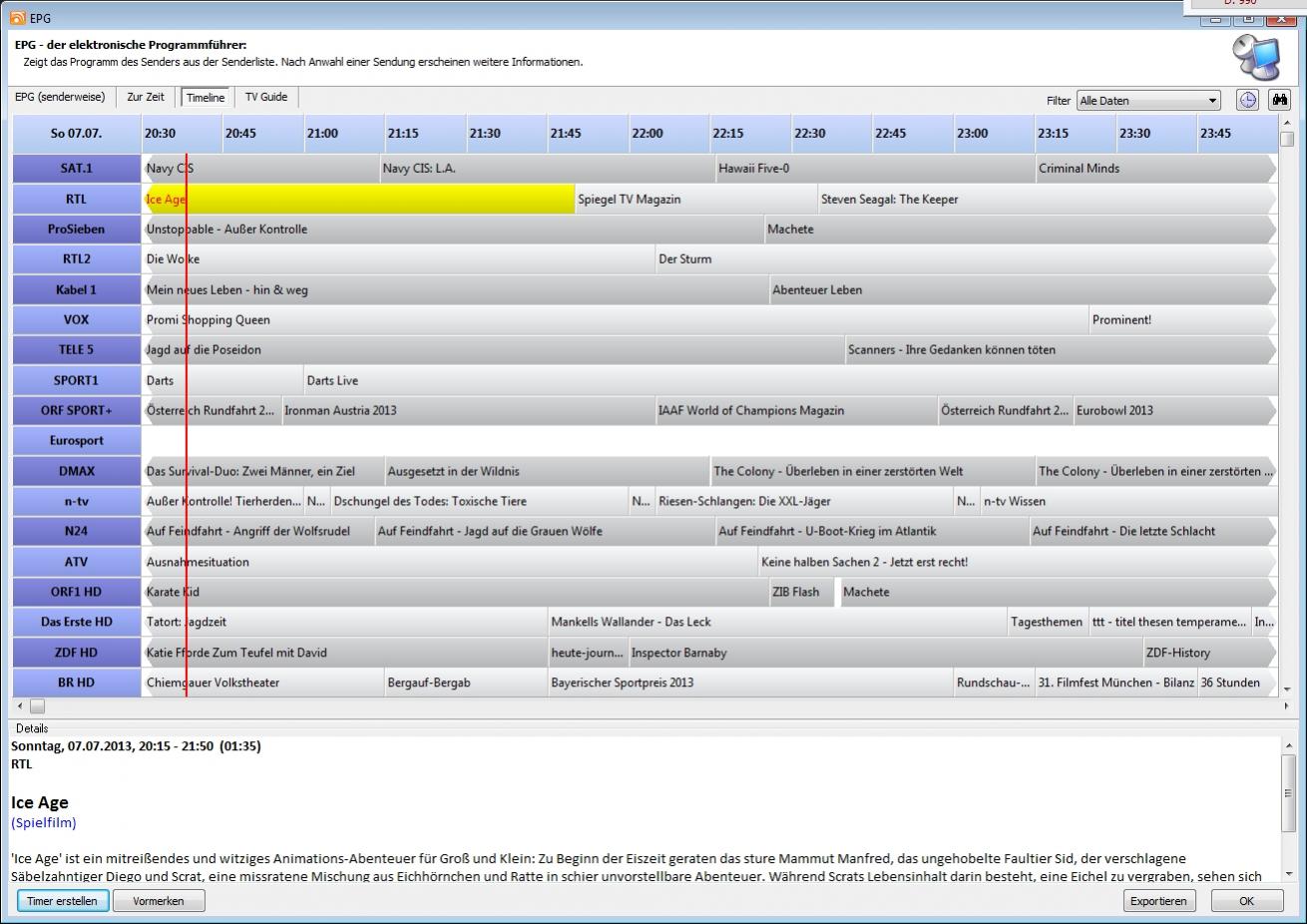
Task: Select the 'Timeline' tab
Action: (x=206, y=98)
